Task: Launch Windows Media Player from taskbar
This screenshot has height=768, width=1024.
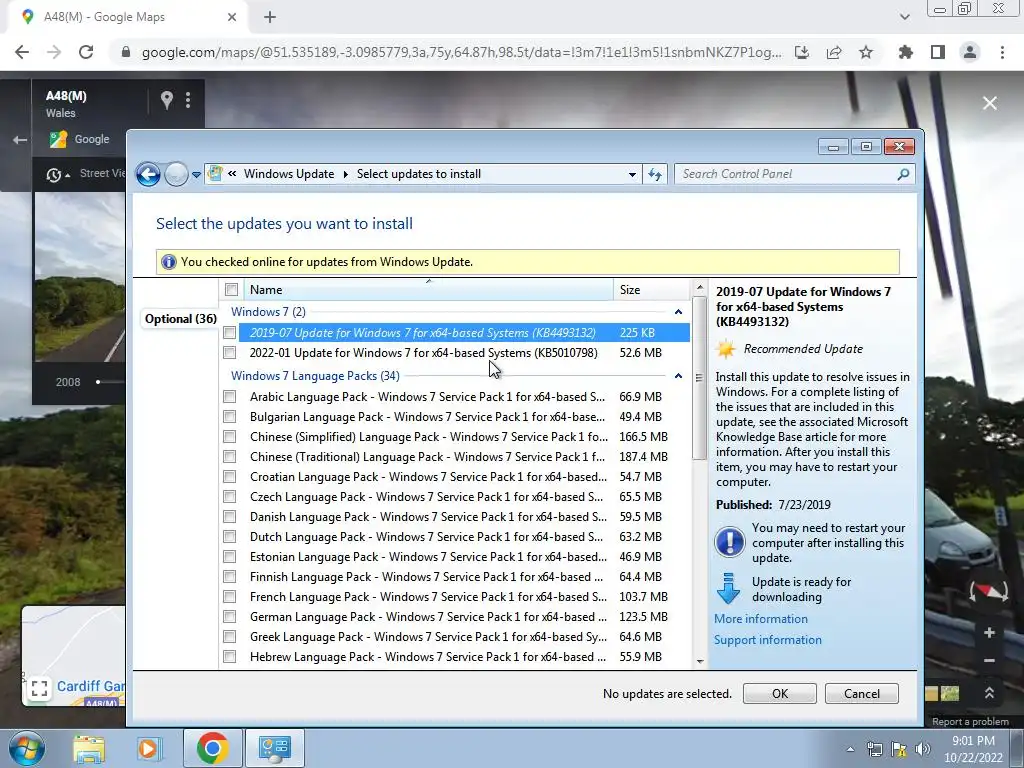Action: coord(148,748)
